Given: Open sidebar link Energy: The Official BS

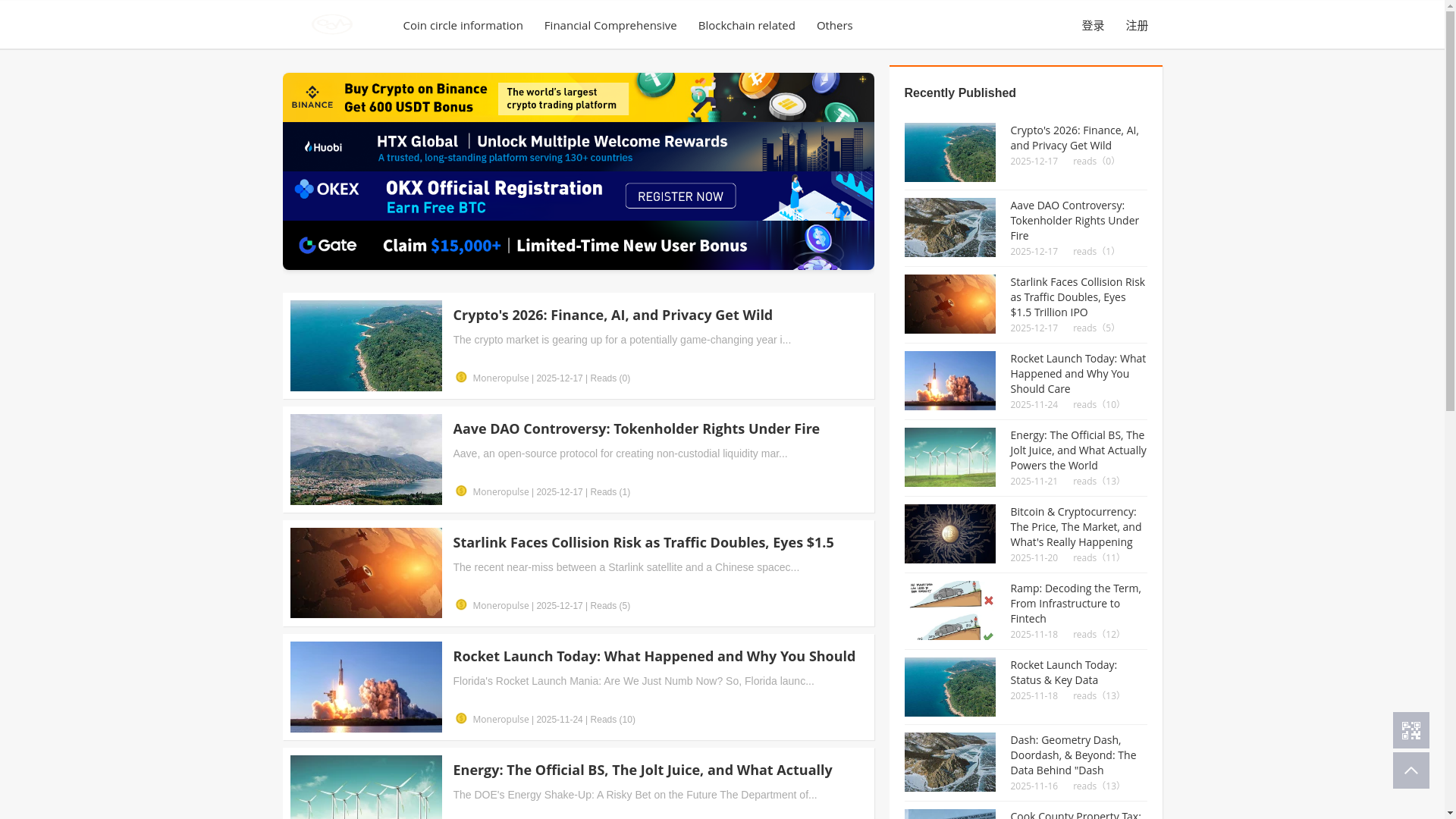Looking at the screenshot, I should click(1078, 450).
